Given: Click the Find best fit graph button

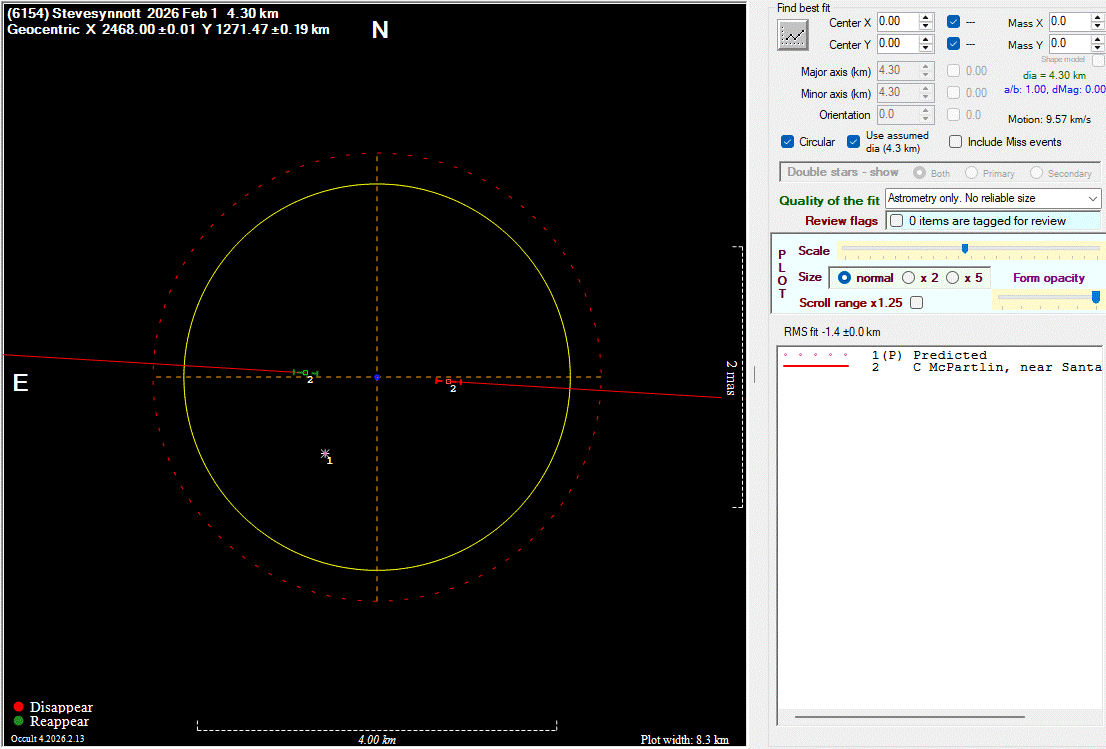Looking at the screenshot, I should coord(792,35).
